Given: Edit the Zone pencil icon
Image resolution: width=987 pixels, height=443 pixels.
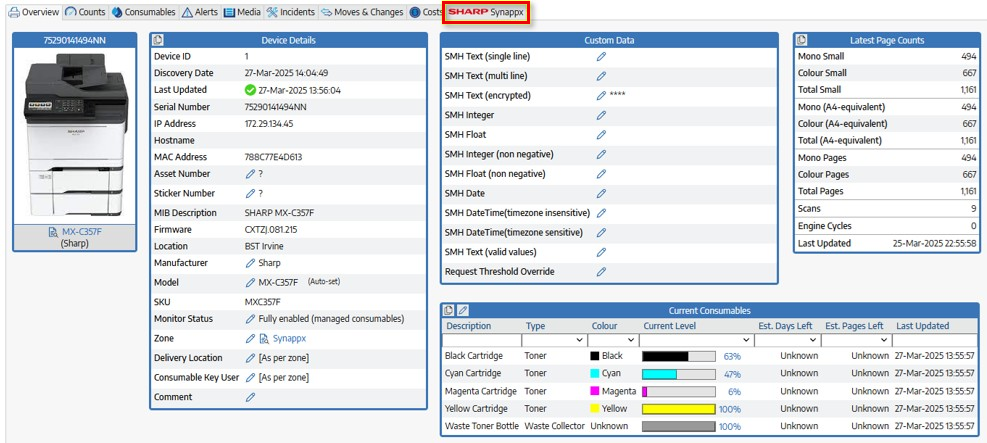Looking at the screenshot, I should 250,339.
